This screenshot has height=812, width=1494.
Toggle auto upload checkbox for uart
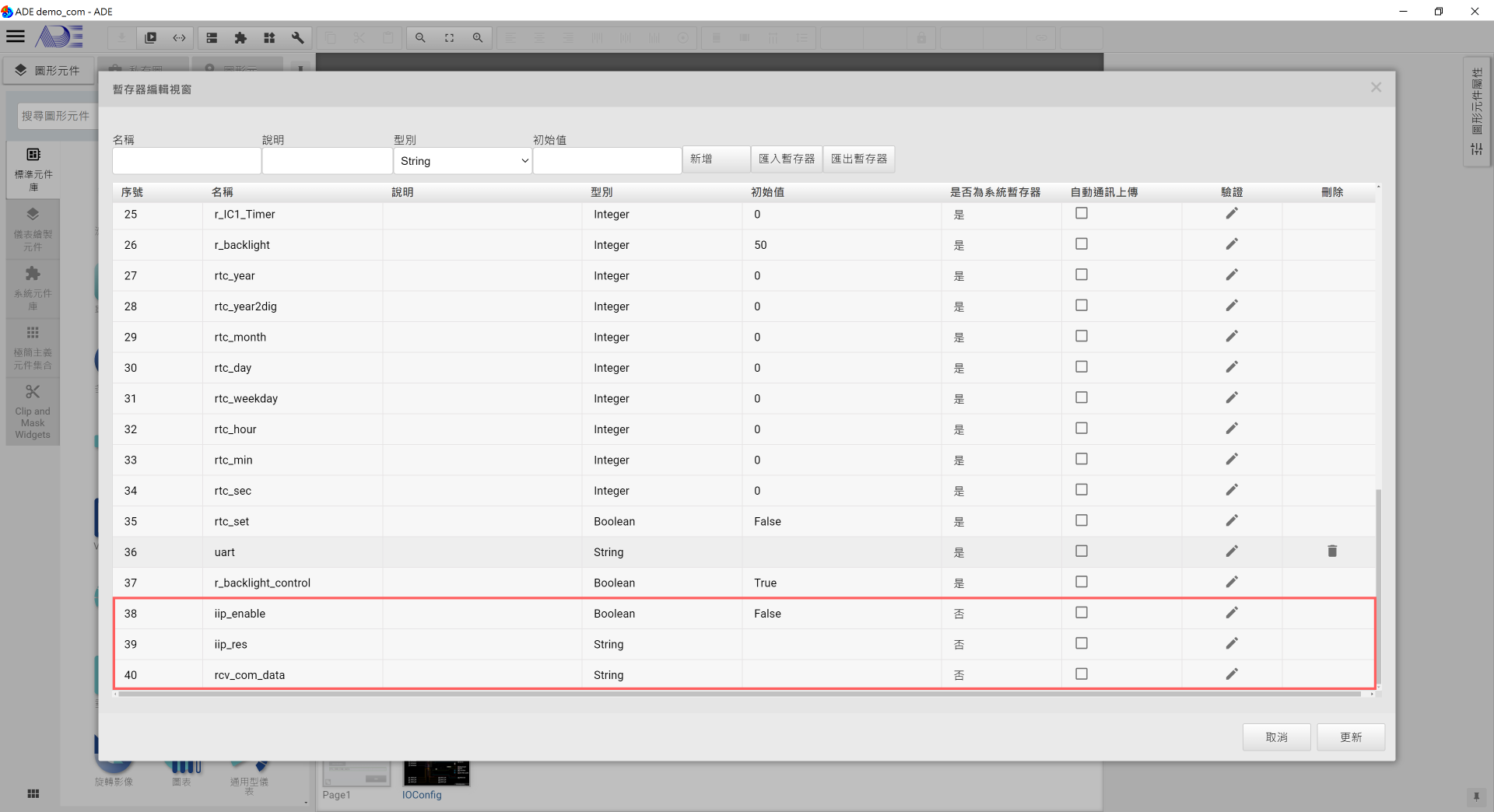click(1081, 551)
